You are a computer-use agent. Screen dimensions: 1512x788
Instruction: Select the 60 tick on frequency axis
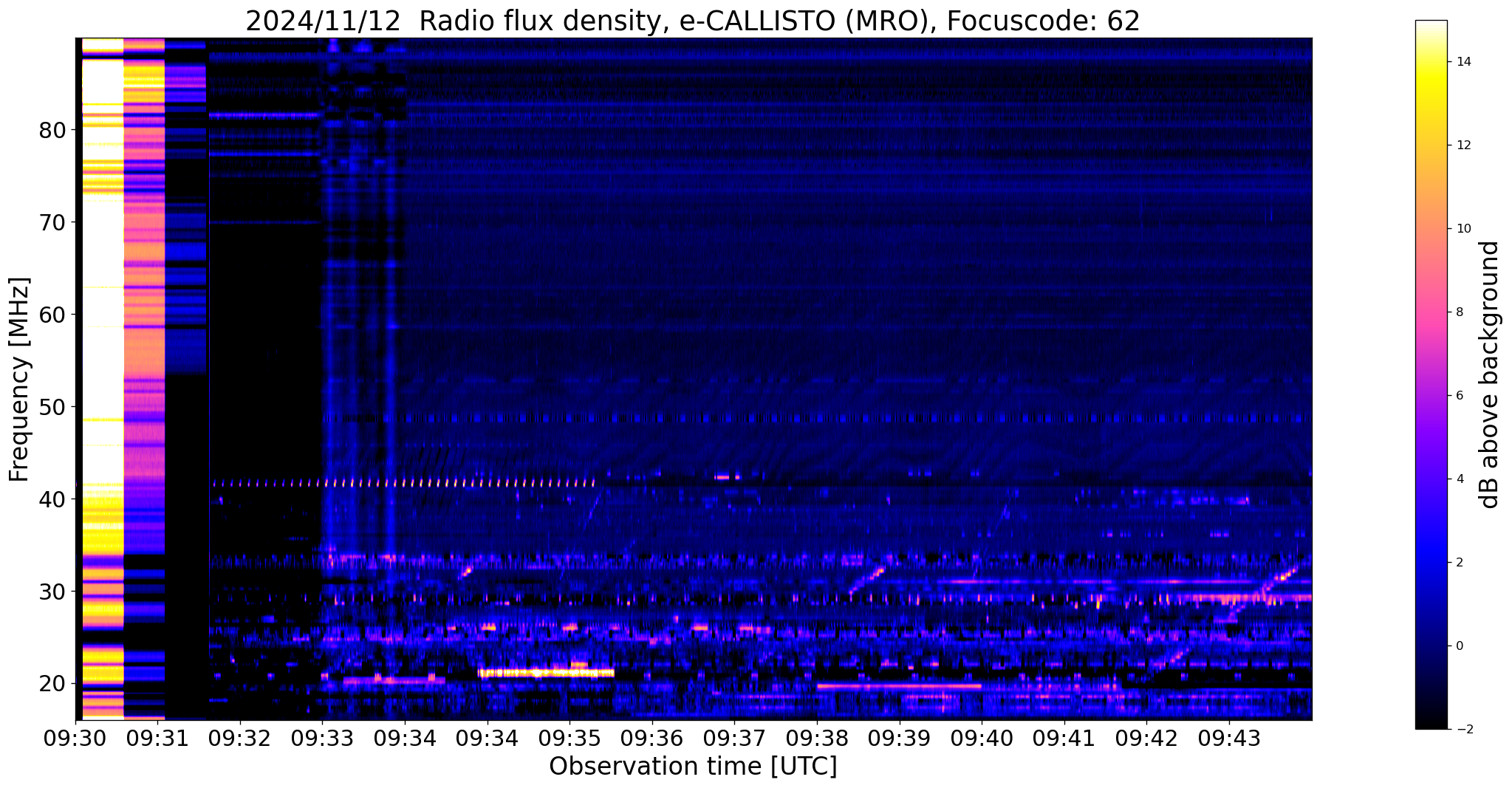tap(52, 315)
